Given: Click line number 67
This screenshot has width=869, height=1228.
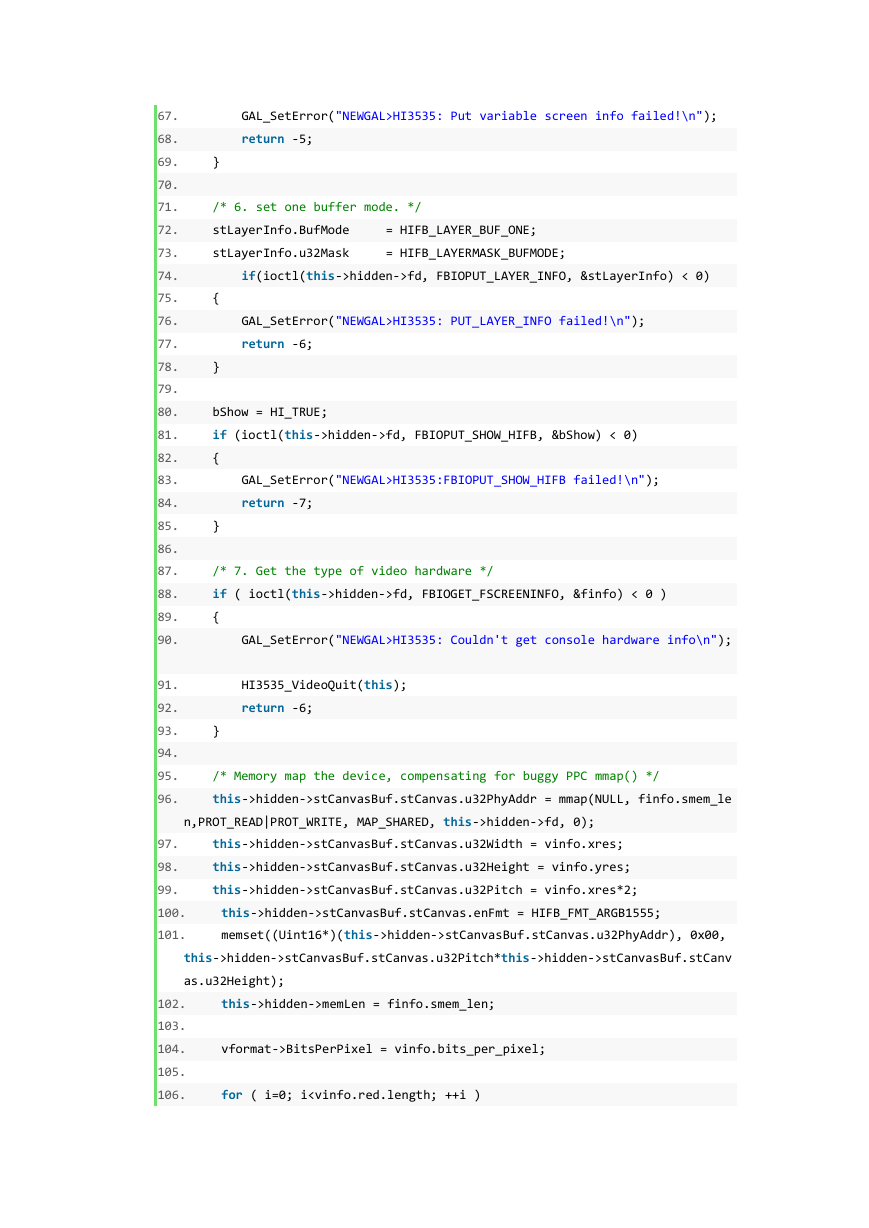Looking at the screenshot, I should 168,116.
